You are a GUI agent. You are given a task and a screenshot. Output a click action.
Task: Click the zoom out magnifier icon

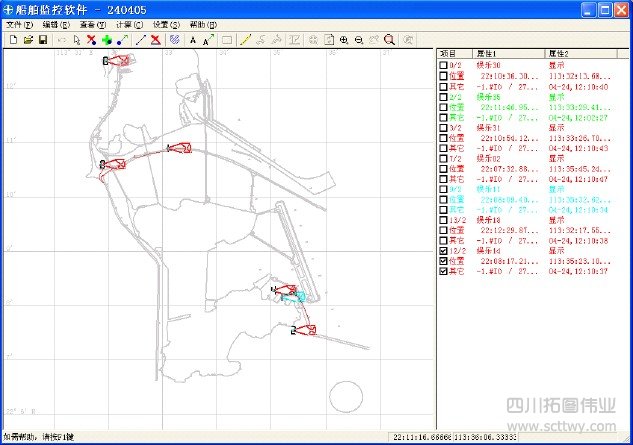pos(358,40)
